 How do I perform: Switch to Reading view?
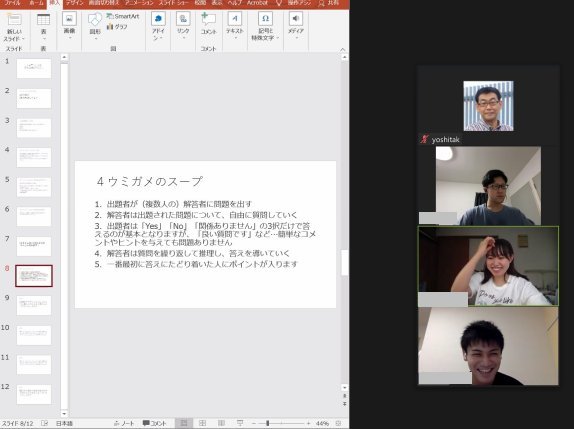click(221, 423)
